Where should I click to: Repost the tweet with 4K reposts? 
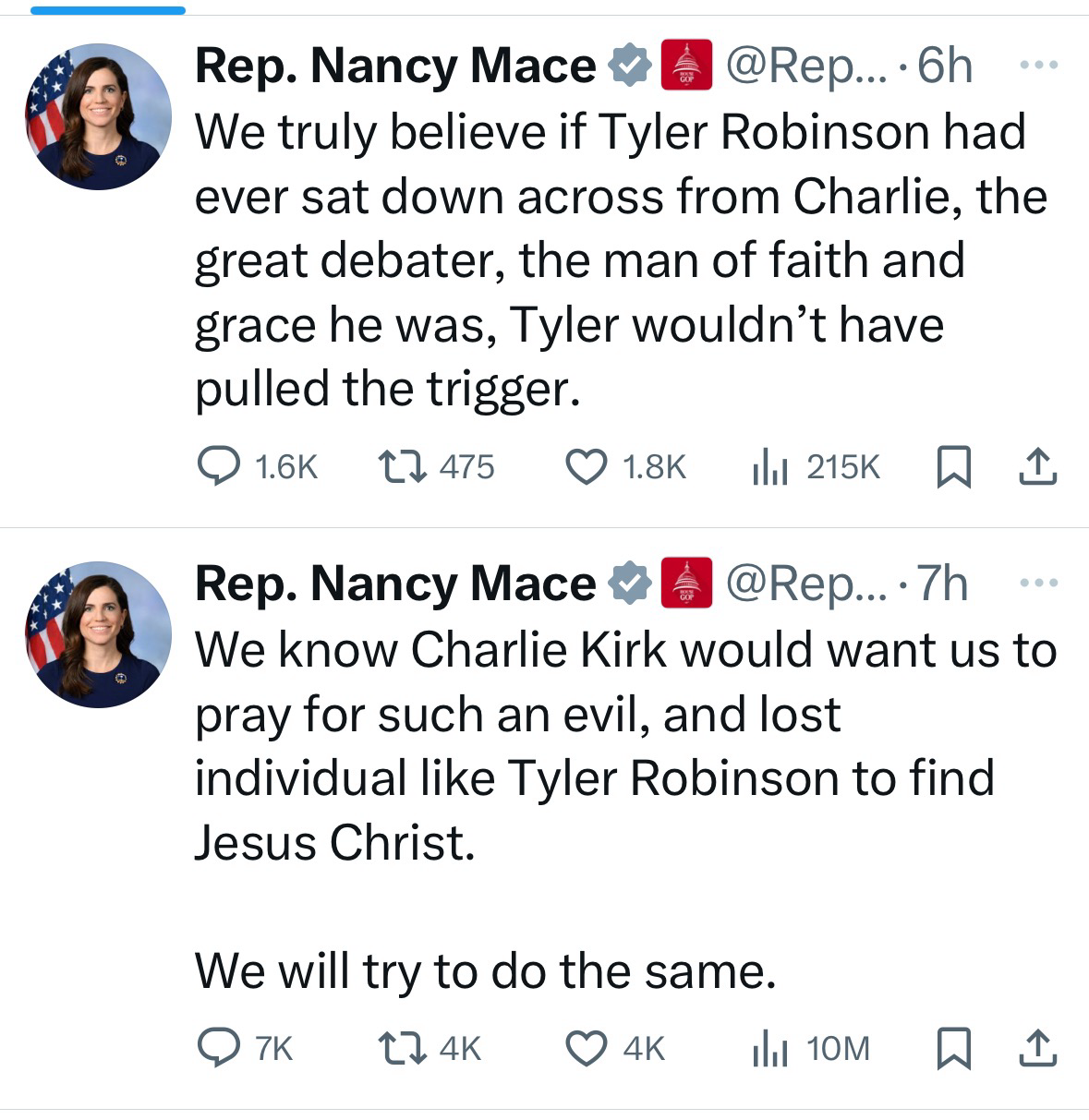click(404, 1049)
